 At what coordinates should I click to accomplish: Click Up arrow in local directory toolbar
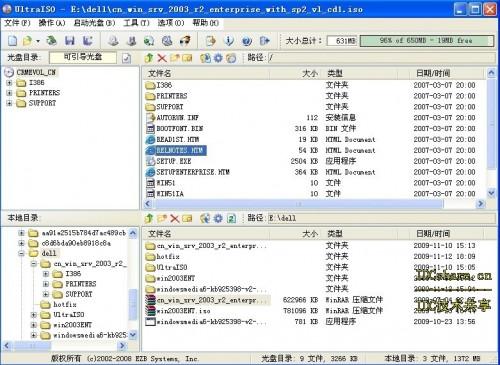click(149, 218)
